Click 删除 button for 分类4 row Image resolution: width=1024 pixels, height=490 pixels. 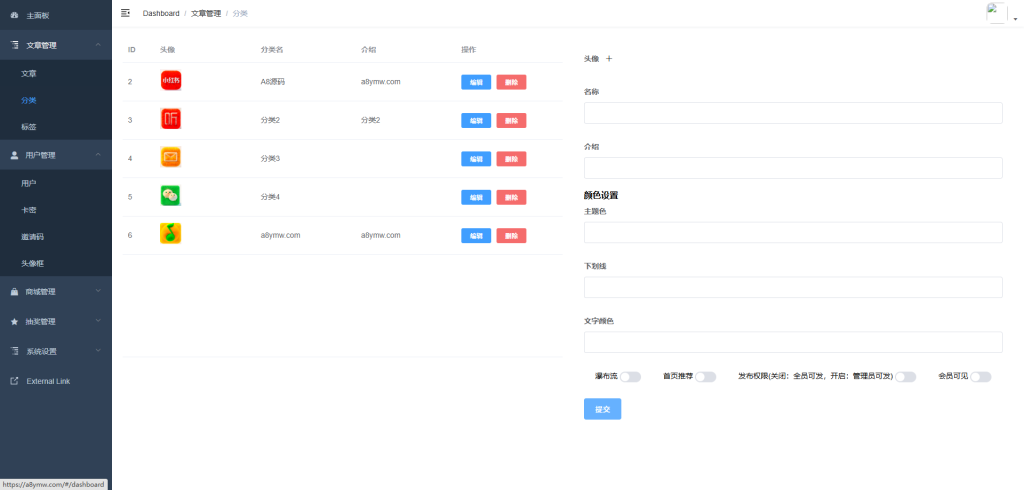[511, 197]
